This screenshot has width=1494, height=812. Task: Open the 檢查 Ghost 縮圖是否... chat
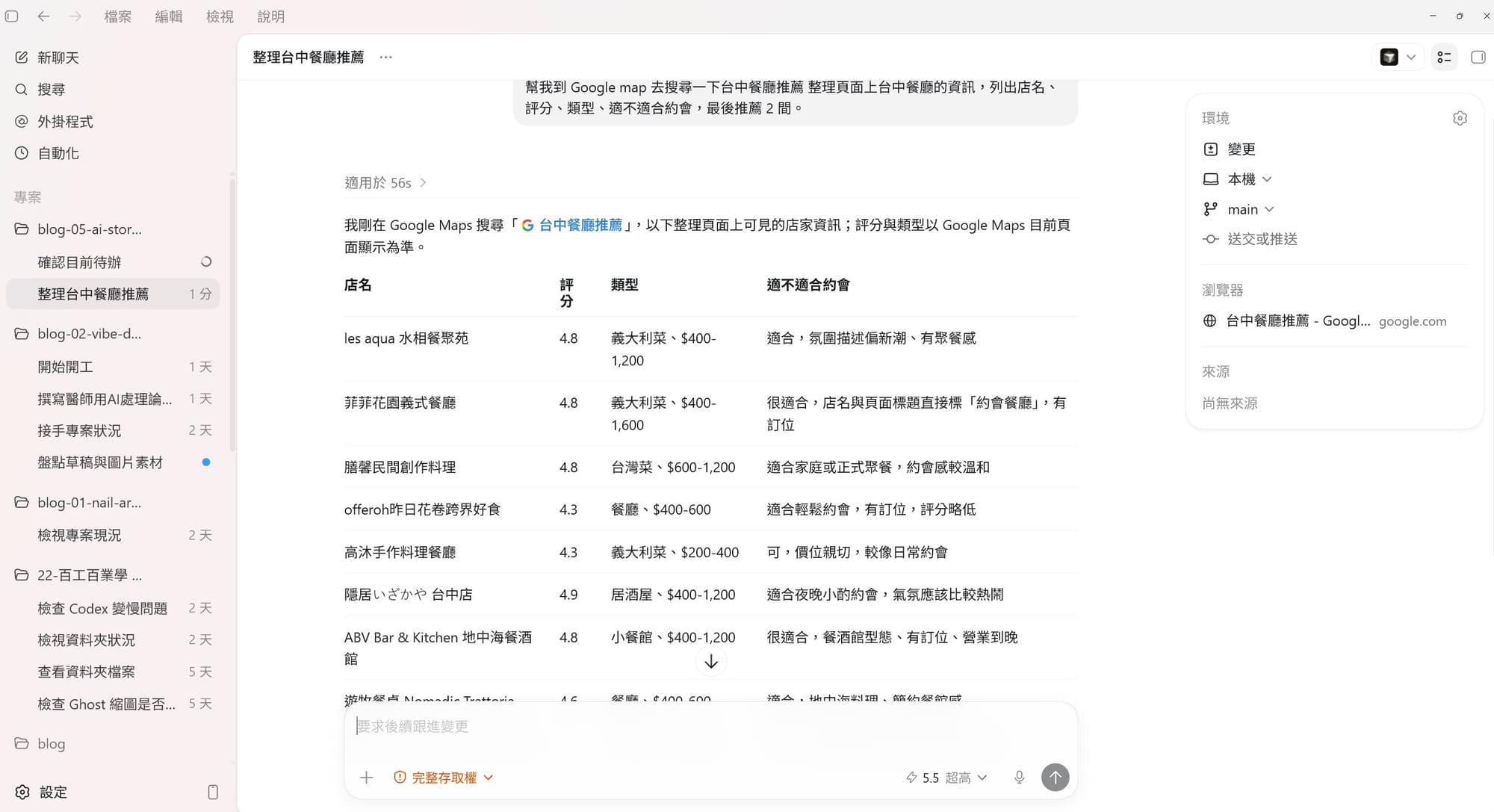[x=112, y=704]
